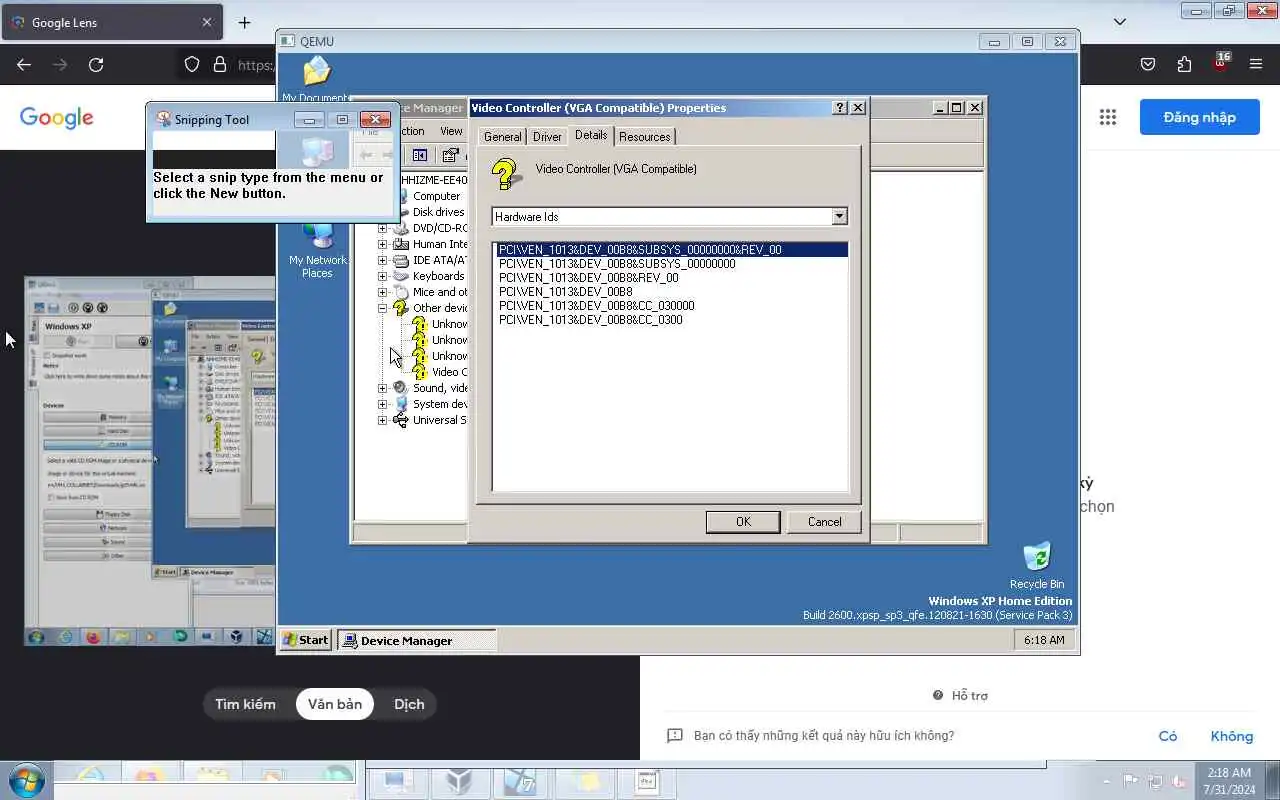Answer Không to the feedback question
1280x800 pixels.
click(1232, 736)
